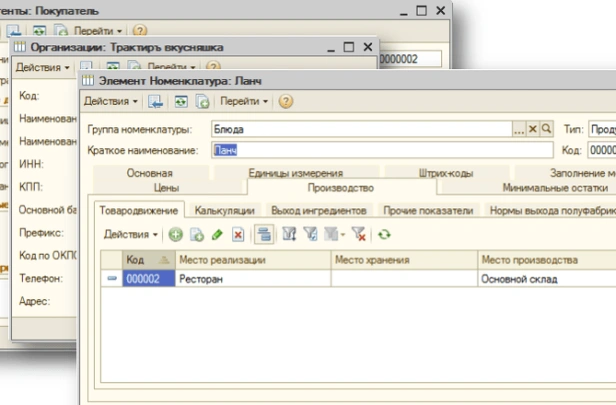Select the table row with code 000002
Image resolution: width=616 pixels, height=405 pixels.
[x=250, y=280]
